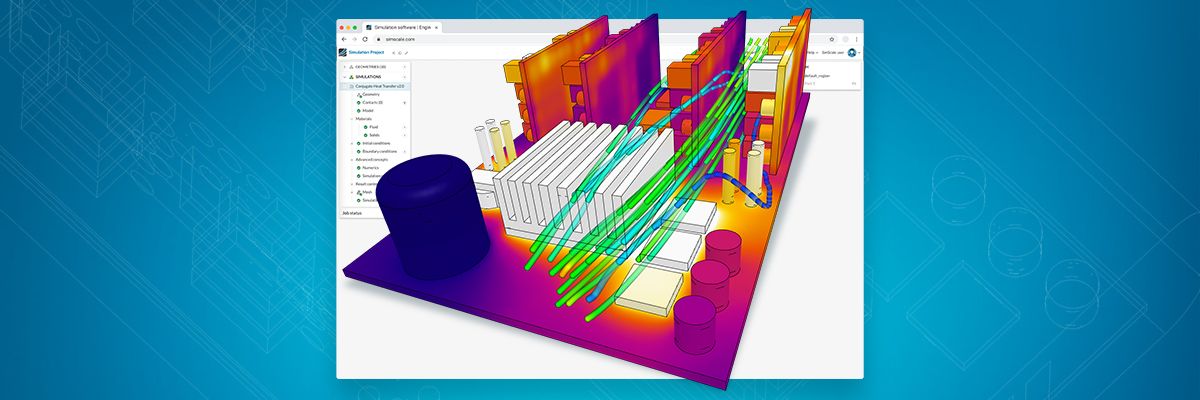Collapse the Materials tree node
Image resolution: width=1200 pixels, height=400 pixels.
tap(352, 119)
